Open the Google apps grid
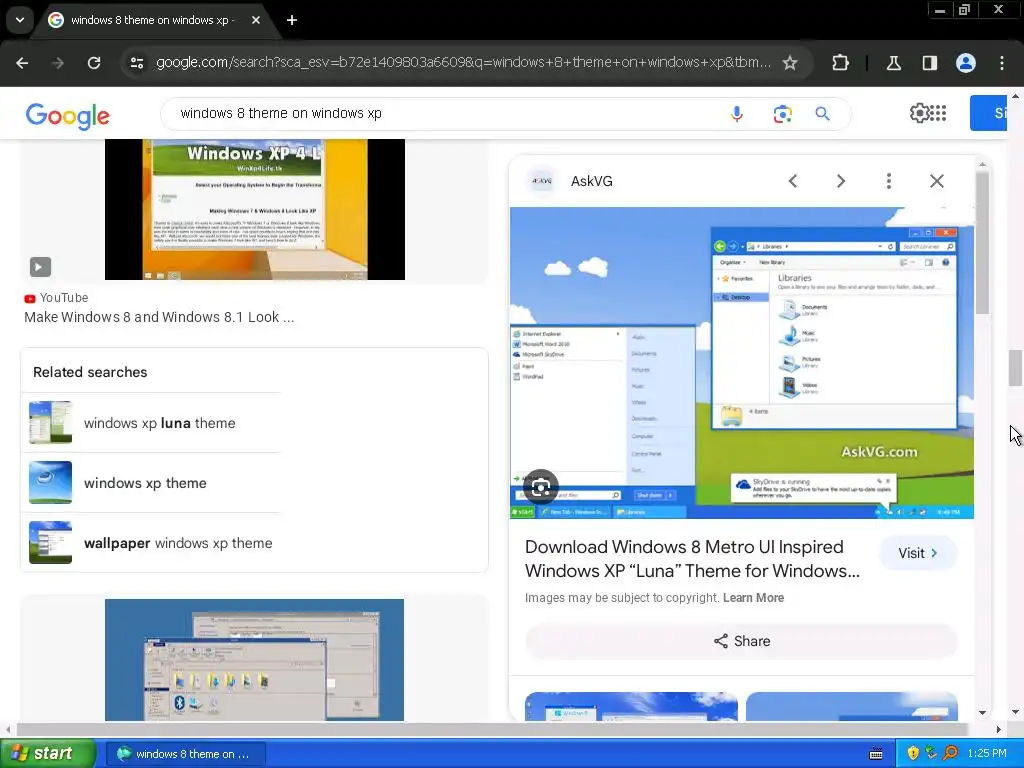 point(938,113)
